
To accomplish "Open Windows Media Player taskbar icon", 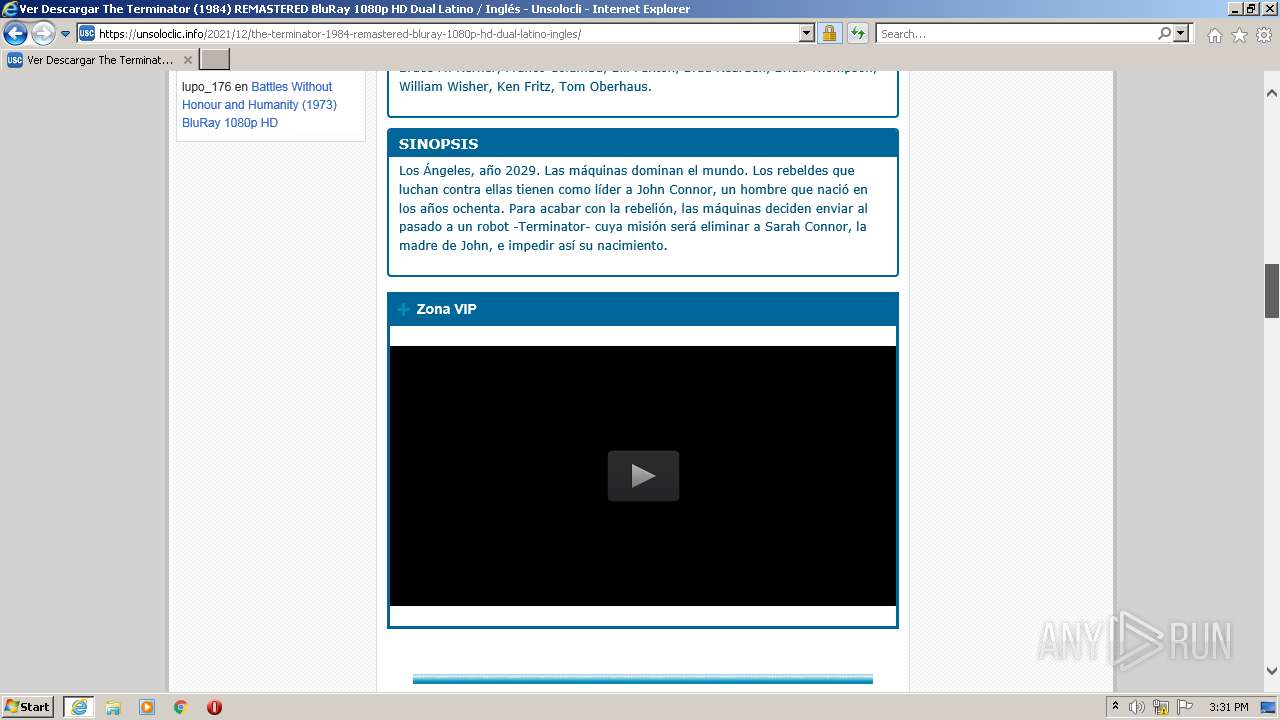I will point(147,707).
